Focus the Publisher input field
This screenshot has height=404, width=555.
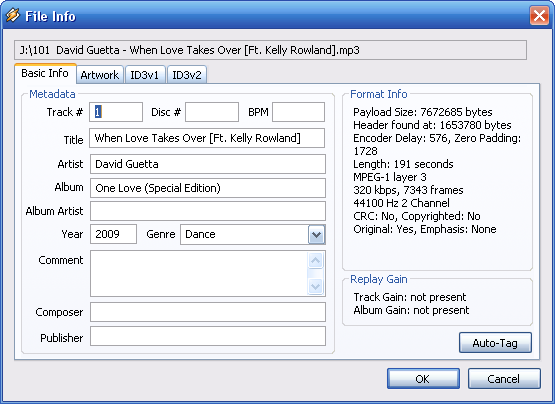click(208, 336)
